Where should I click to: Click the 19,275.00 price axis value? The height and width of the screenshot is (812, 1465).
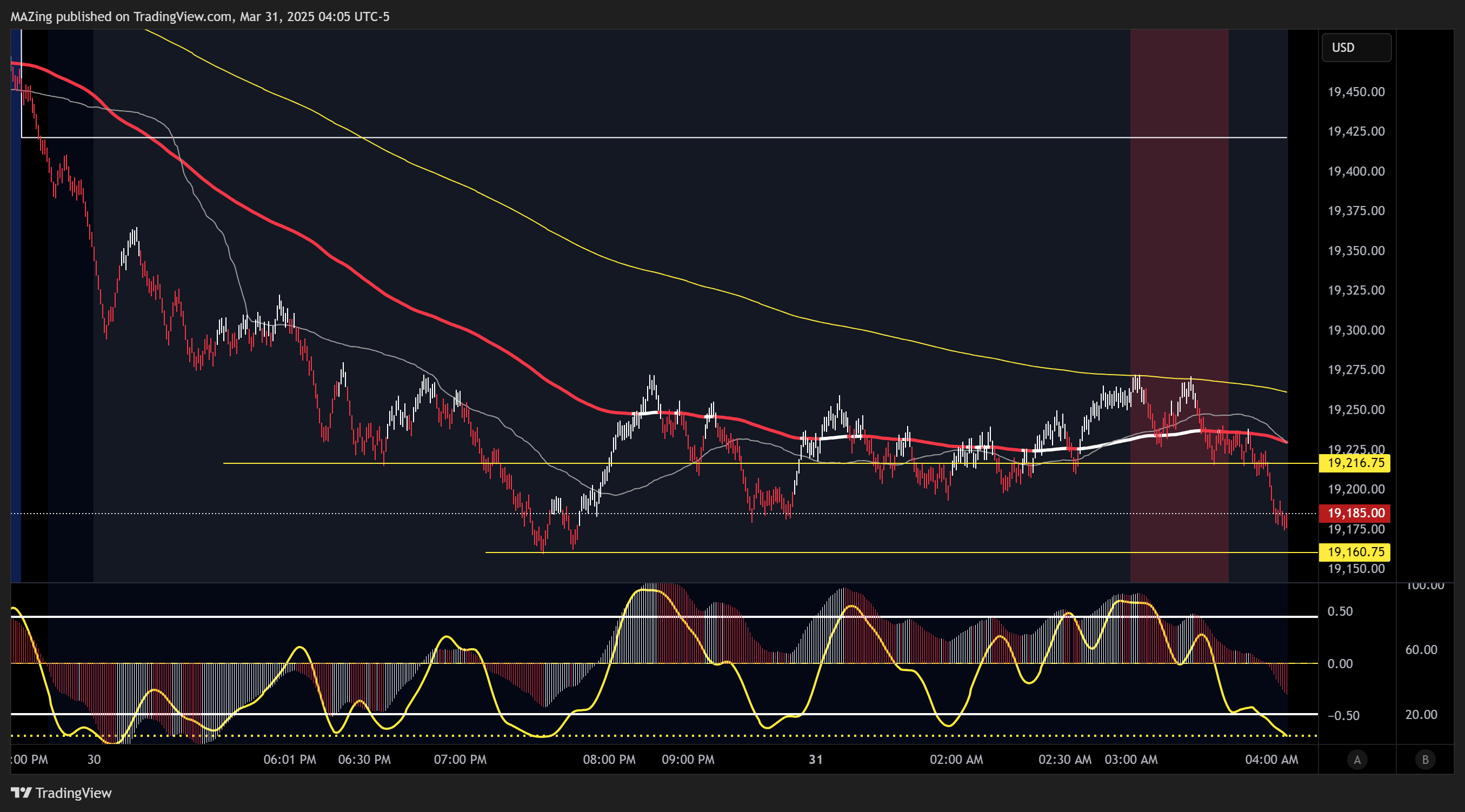pyautogui.click(x=1356, y=370)
